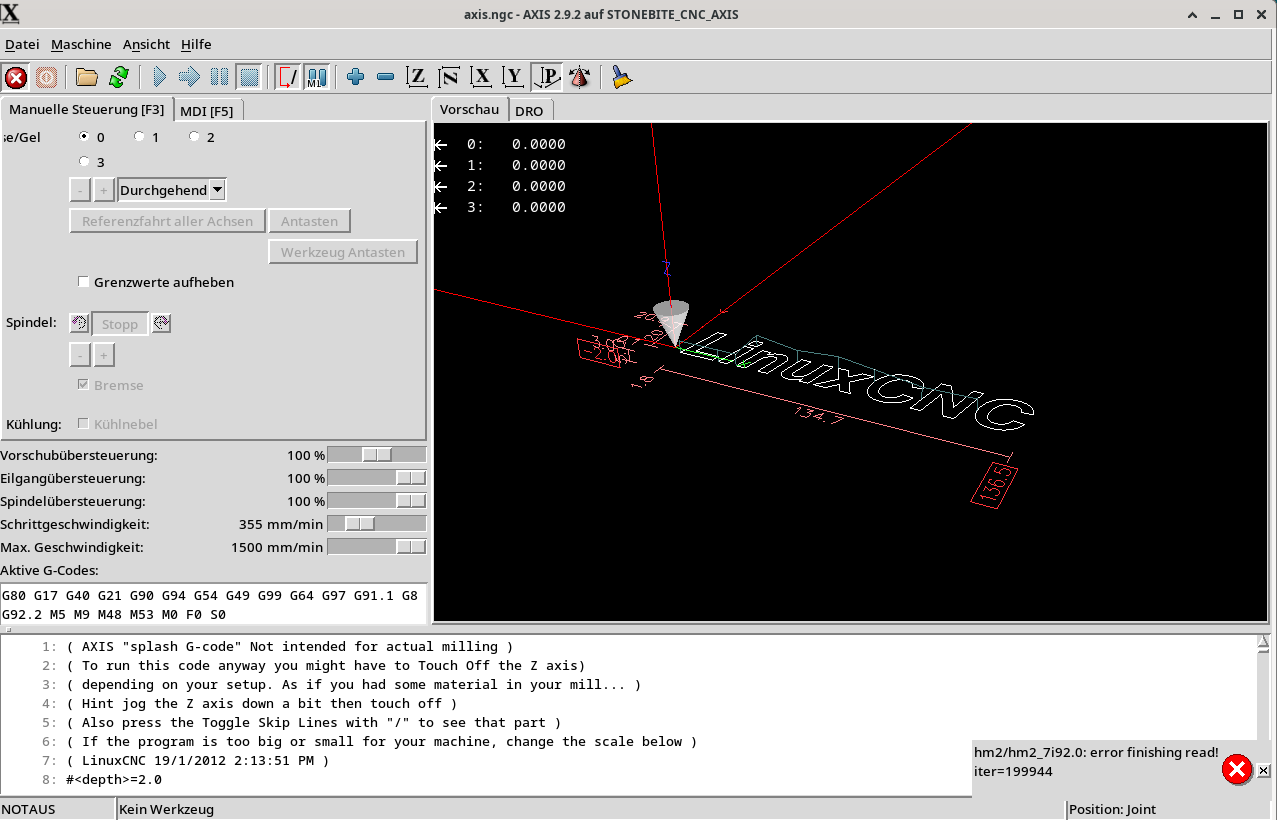
Task: Switch to the MDI [F5] tab
Action: pos(207,111)
